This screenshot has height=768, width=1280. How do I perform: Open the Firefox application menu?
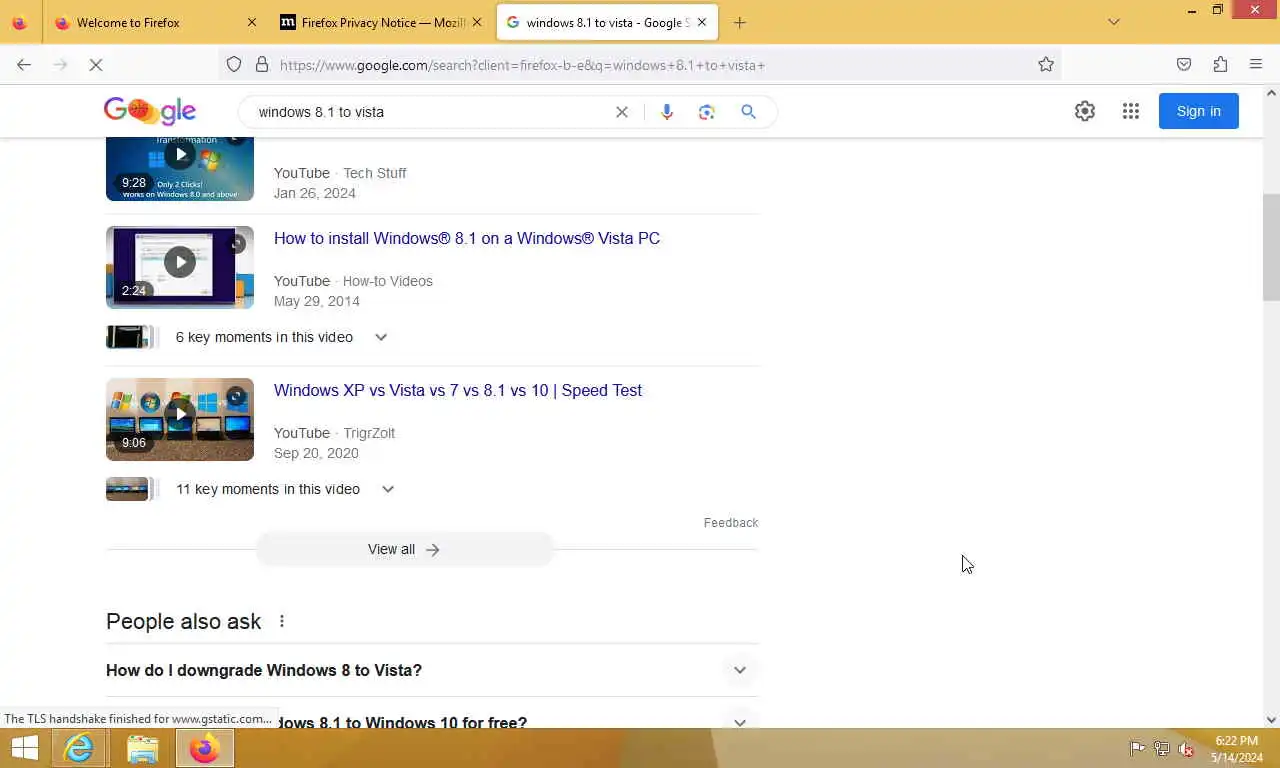pyautogui.click(x=1256, y=65)
